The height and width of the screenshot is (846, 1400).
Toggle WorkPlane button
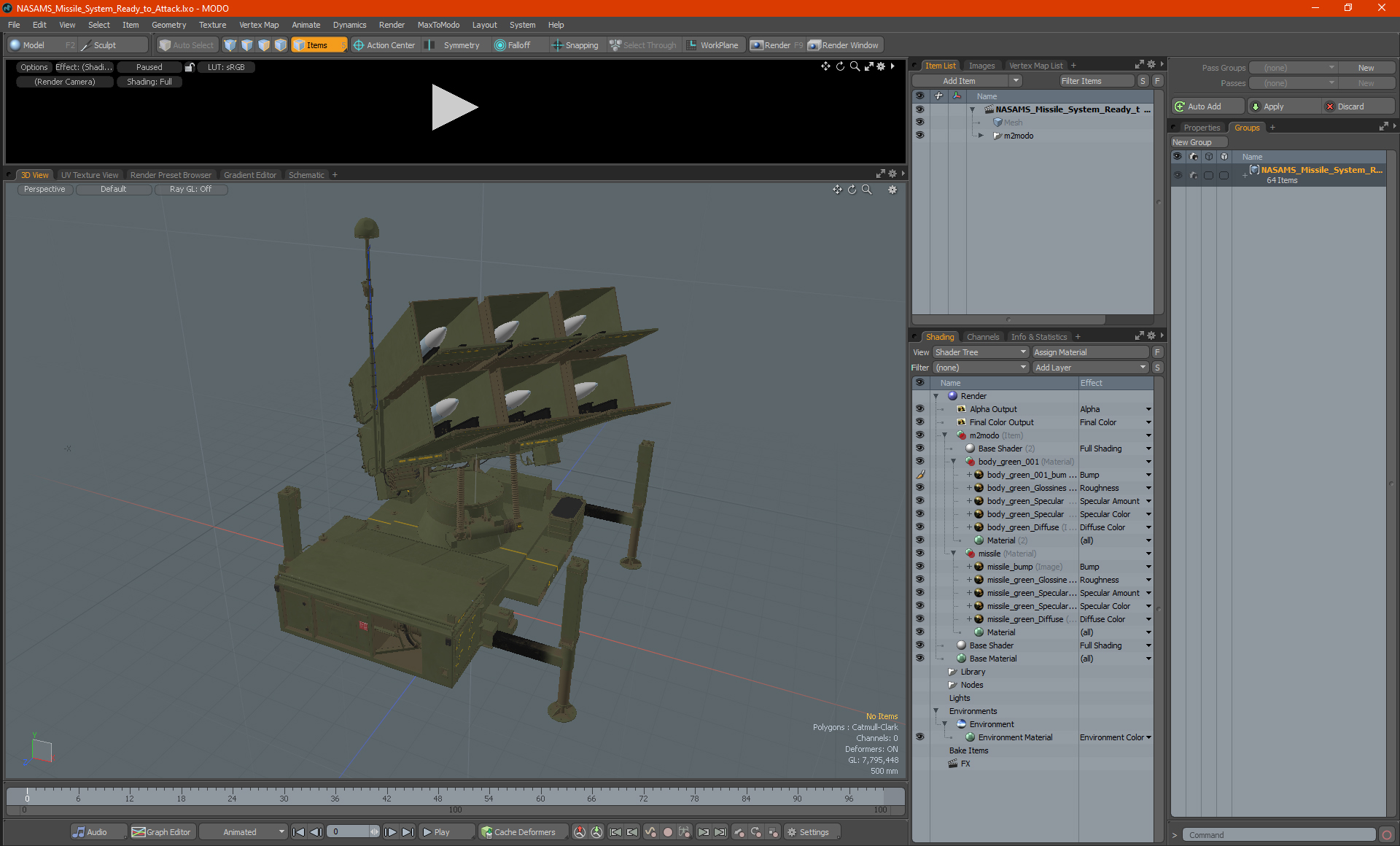click(712, 45)
